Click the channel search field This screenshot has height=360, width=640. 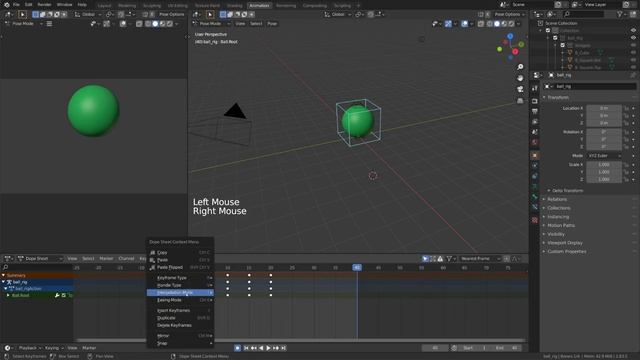click(x=38, y=267)
